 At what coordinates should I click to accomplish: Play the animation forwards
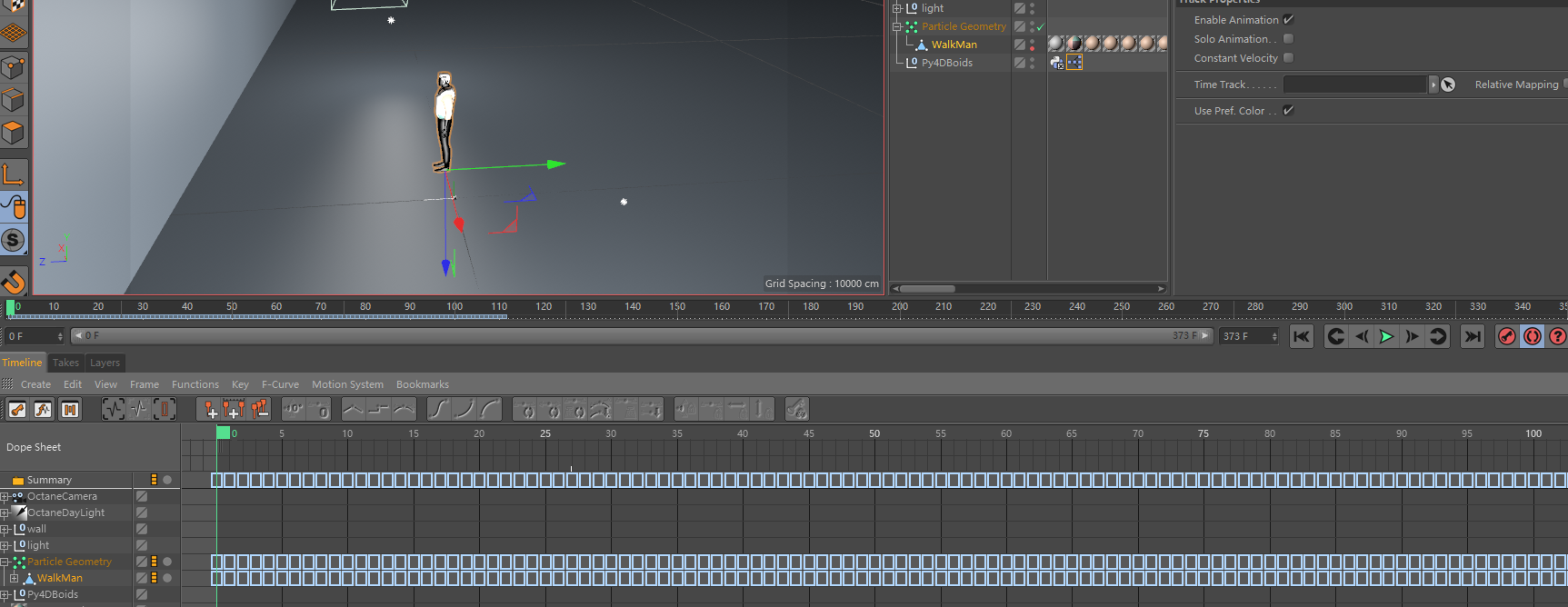click(x=1386, y=336)
